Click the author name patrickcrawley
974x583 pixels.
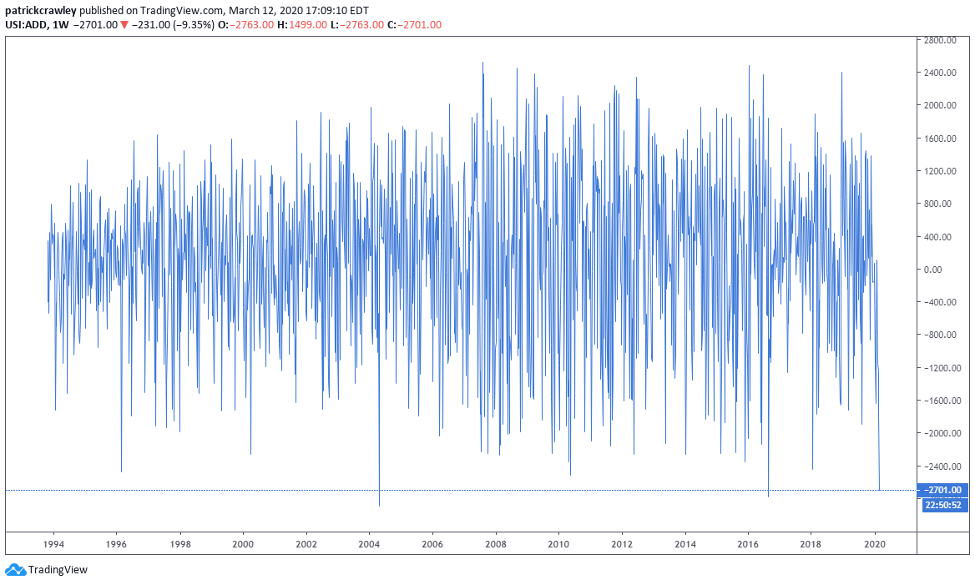(40, 11)
